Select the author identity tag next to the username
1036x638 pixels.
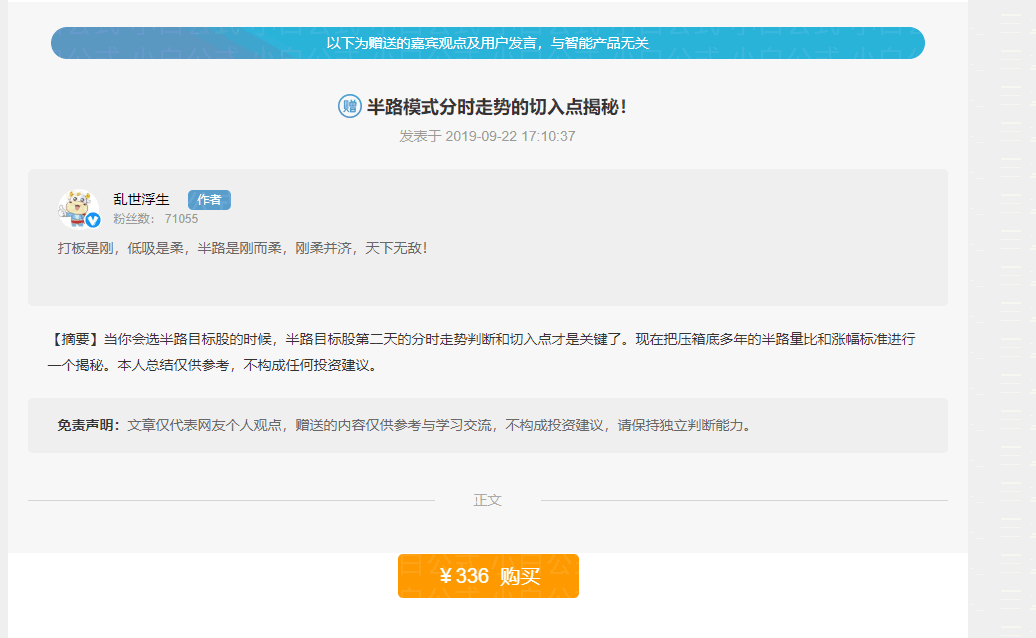point(208,200)
